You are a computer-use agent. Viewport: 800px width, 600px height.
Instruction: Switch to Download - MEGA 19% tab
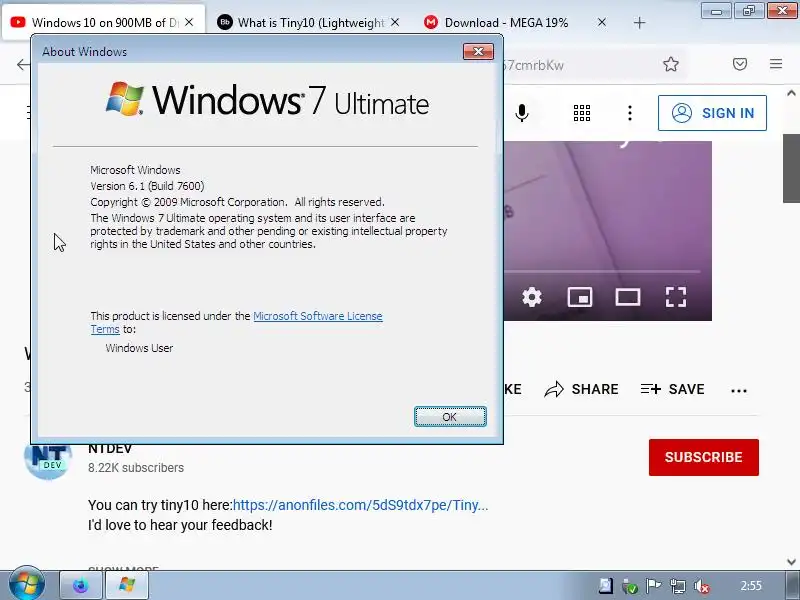click(506, 22)
